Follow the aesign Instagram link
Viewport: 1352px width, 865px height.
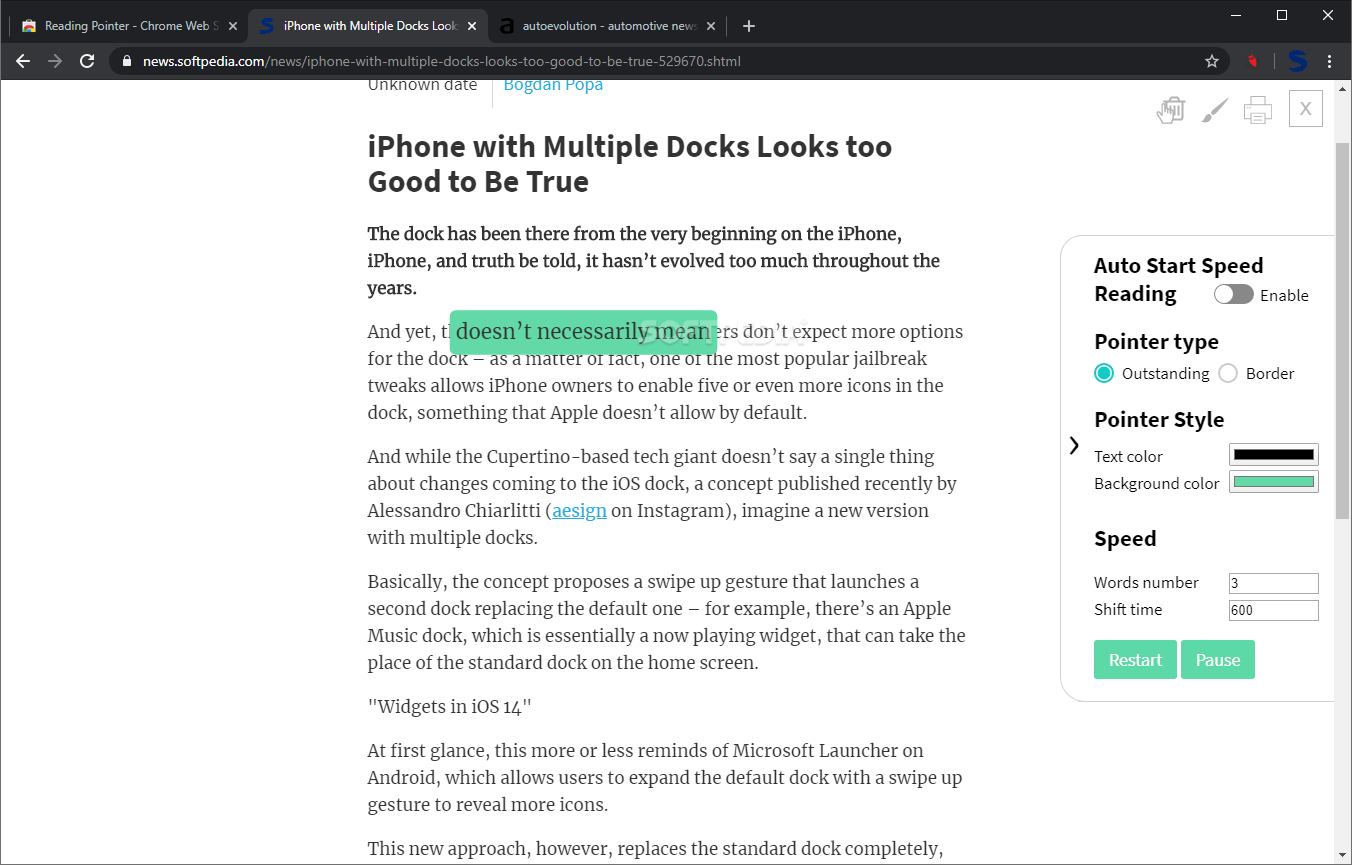(x=579, y=510)
